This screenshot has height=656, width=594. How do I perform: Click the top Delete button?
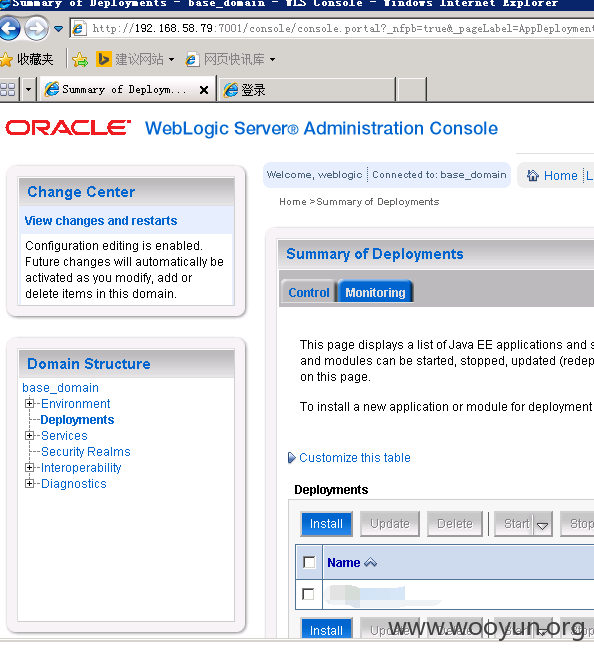coord(455,523)
